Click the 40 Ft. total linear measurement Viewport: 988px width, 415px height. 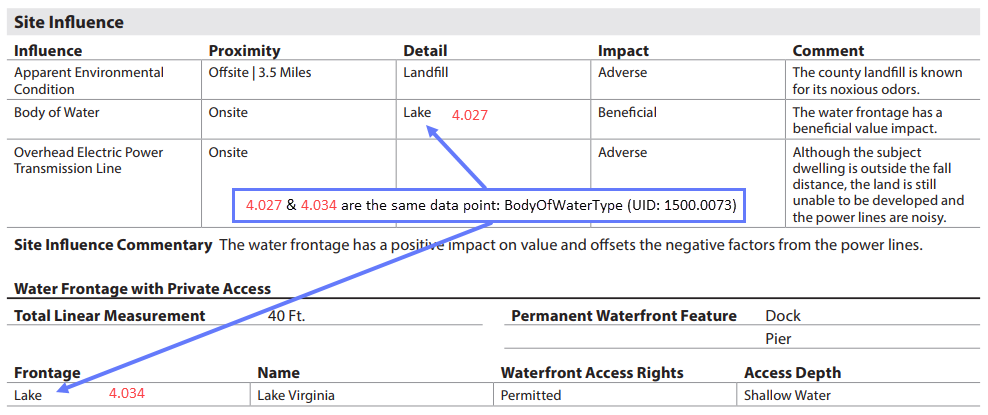287,316
